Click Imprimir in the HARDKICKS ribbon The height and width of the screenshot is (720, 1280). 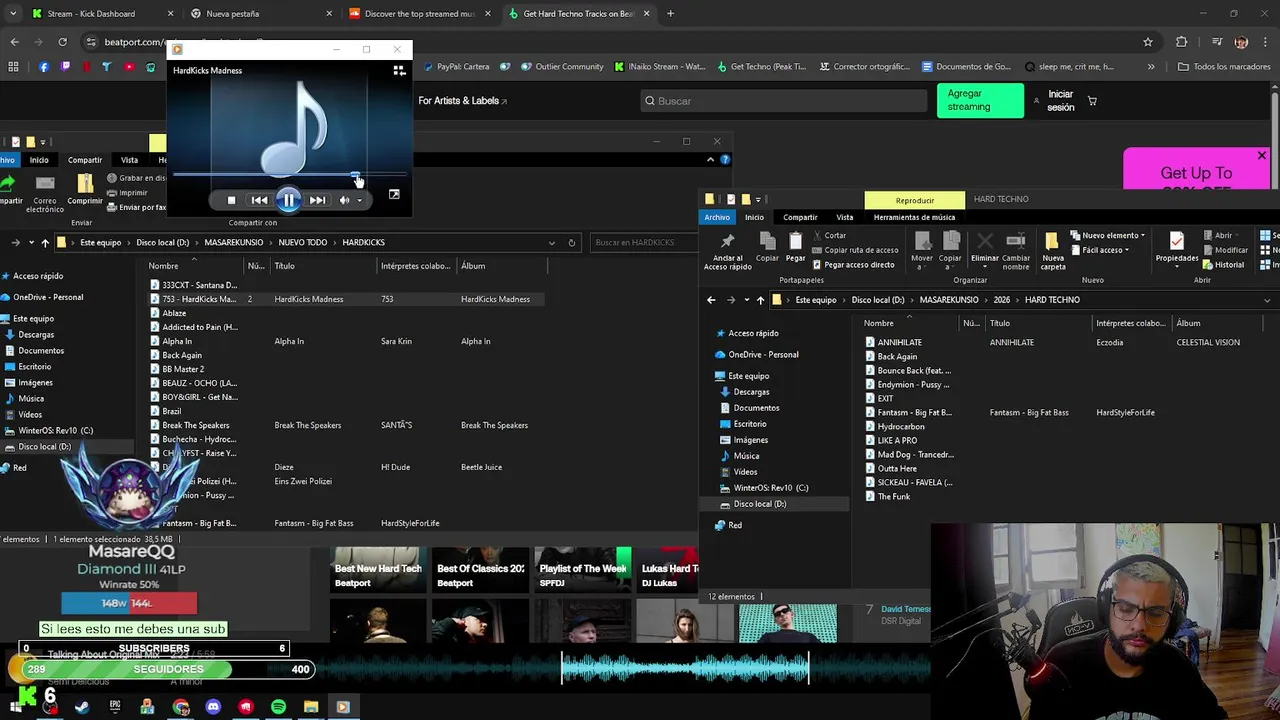(127, 193)
